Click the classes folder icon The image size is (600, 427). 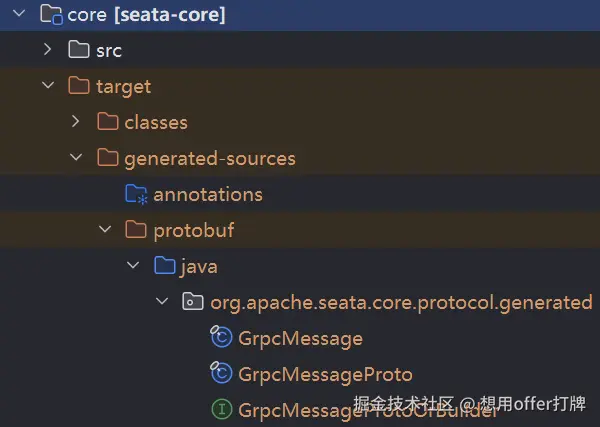click(x=107, y=122)
